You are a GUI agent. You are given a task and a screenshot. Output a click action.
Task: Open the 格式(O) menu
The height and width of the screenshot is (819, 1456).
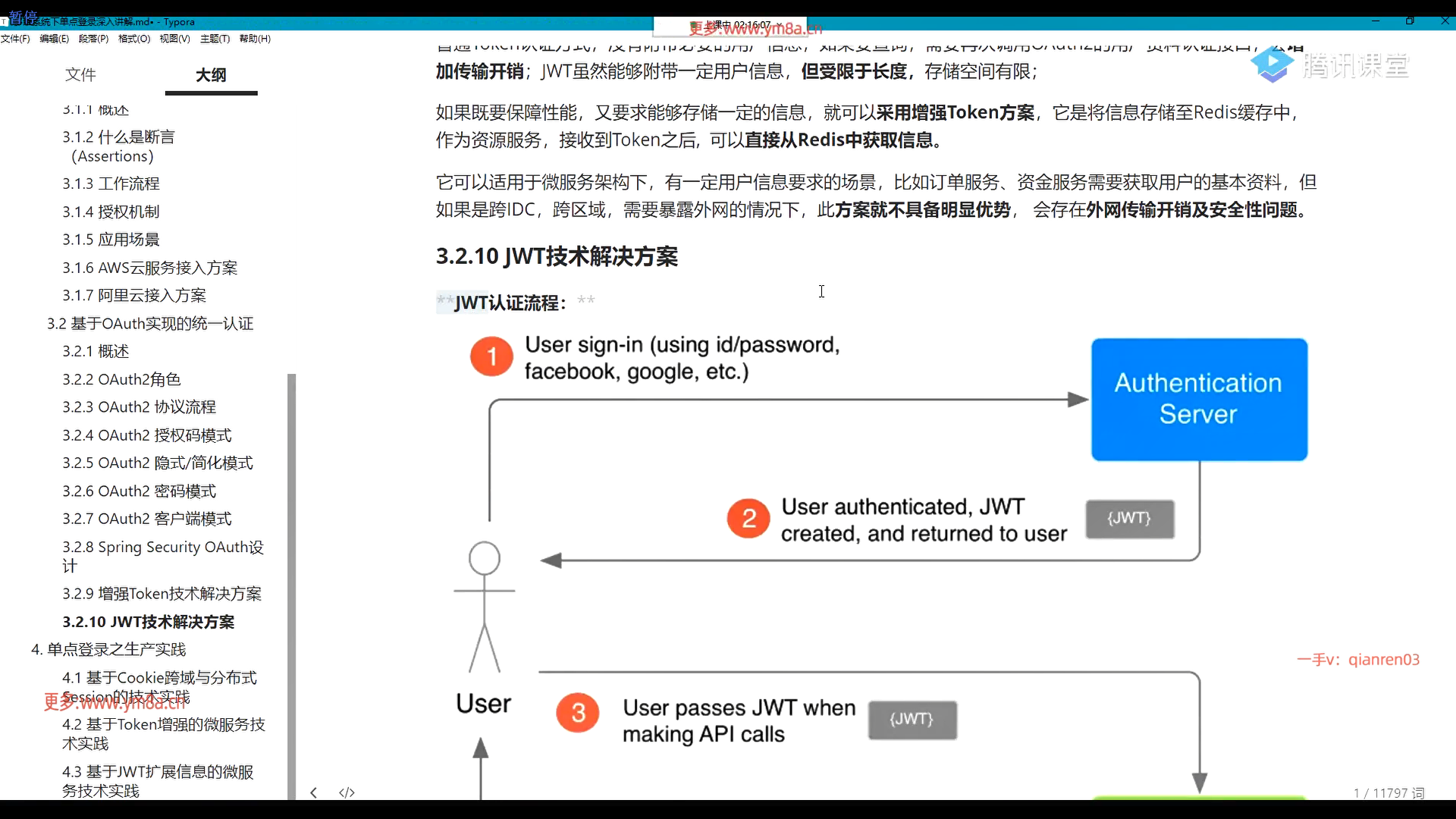tap(133, 39)
